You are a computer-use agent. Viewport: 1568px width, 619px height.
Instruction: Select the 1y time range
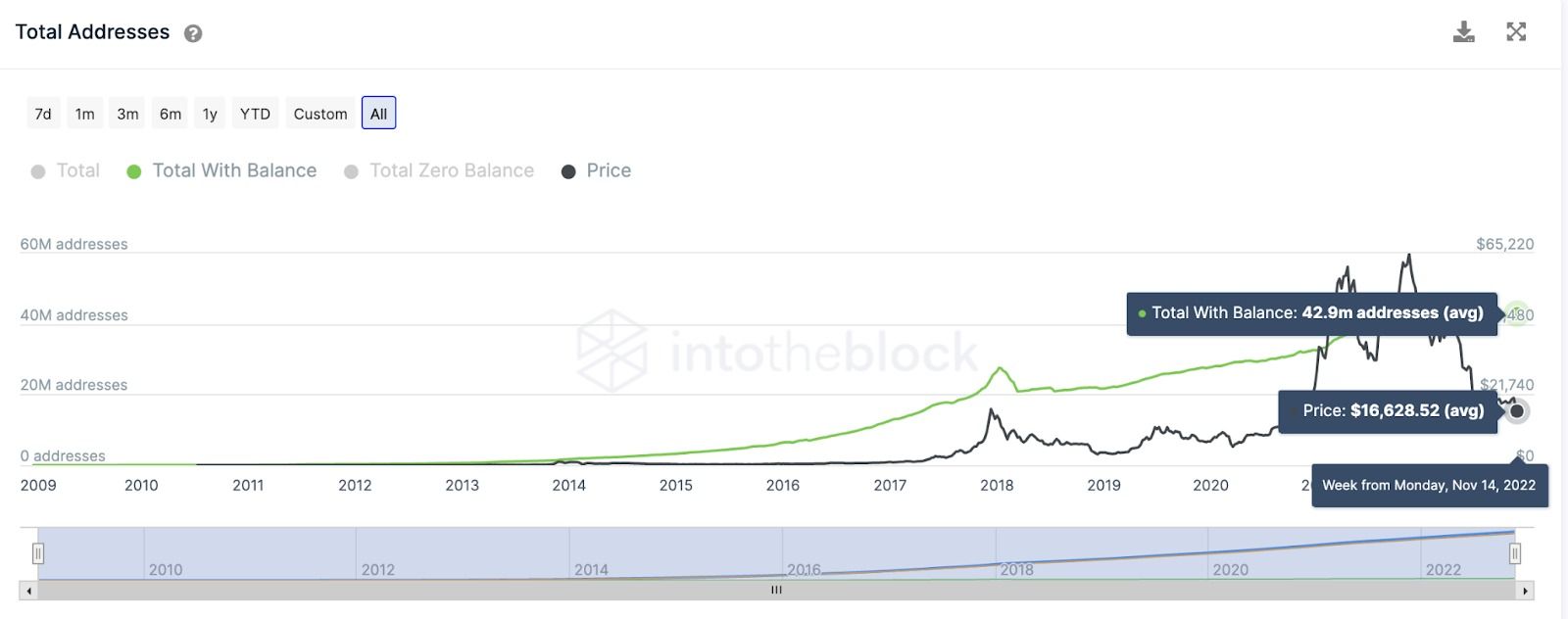coord(210,114)
